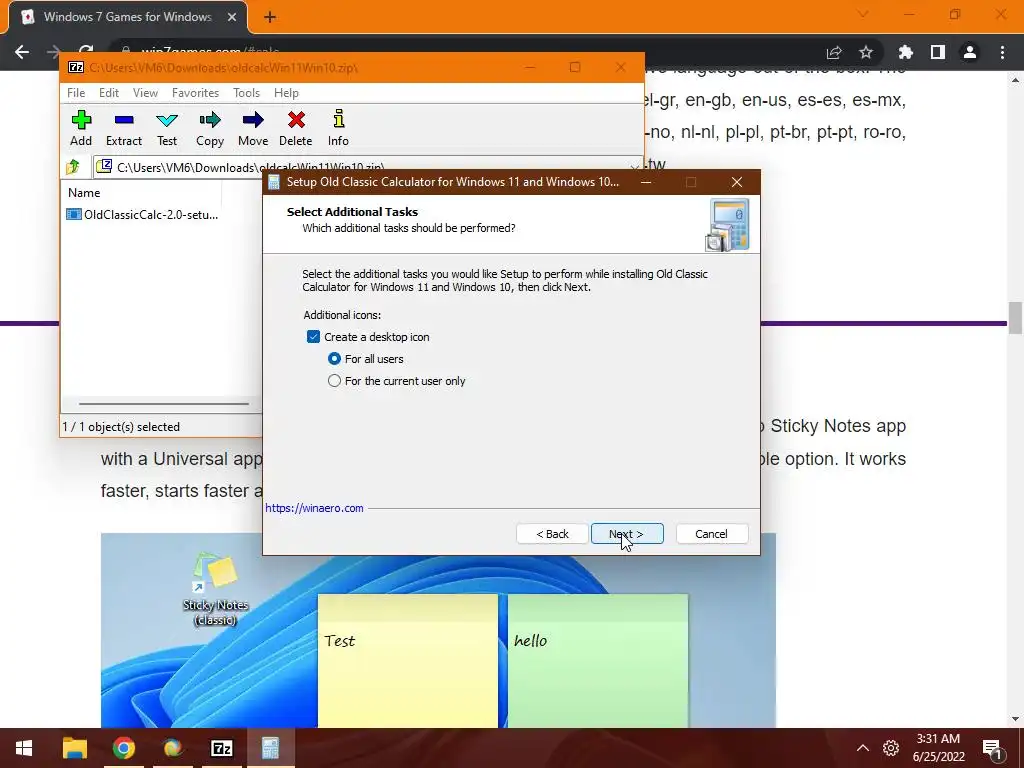Select For all users radio option
Image resolution: width=1024 pixels, height=768 pixels.
tap(334, 359)
